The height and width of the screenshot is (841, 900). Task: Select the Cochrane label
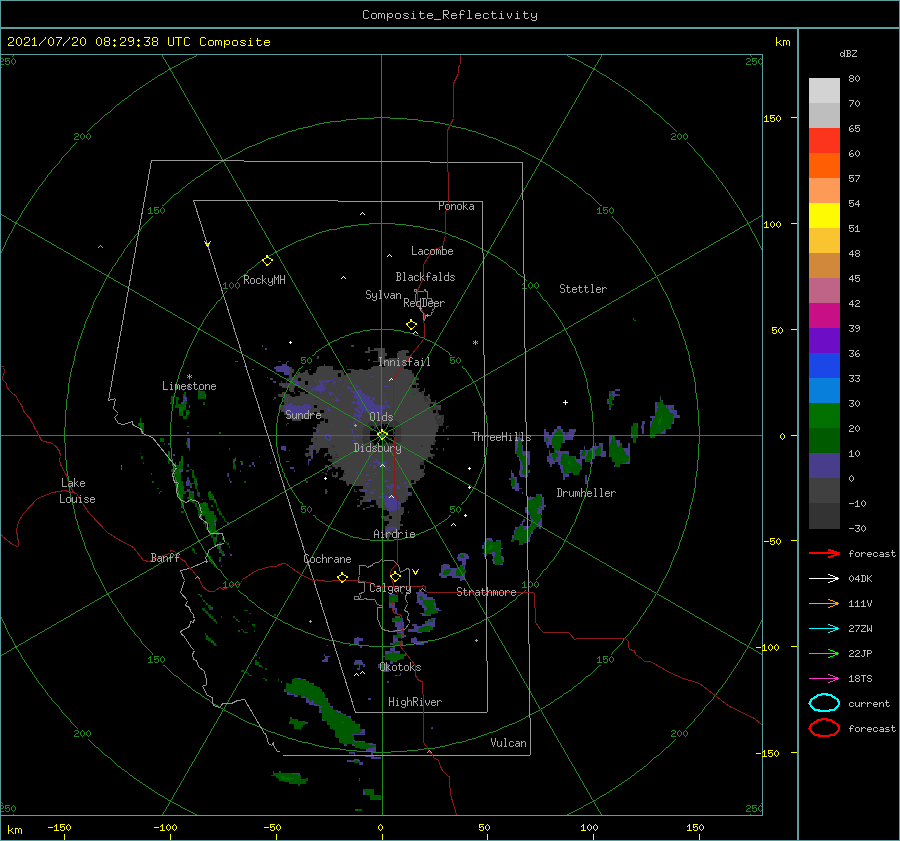(x=327, y=559)
